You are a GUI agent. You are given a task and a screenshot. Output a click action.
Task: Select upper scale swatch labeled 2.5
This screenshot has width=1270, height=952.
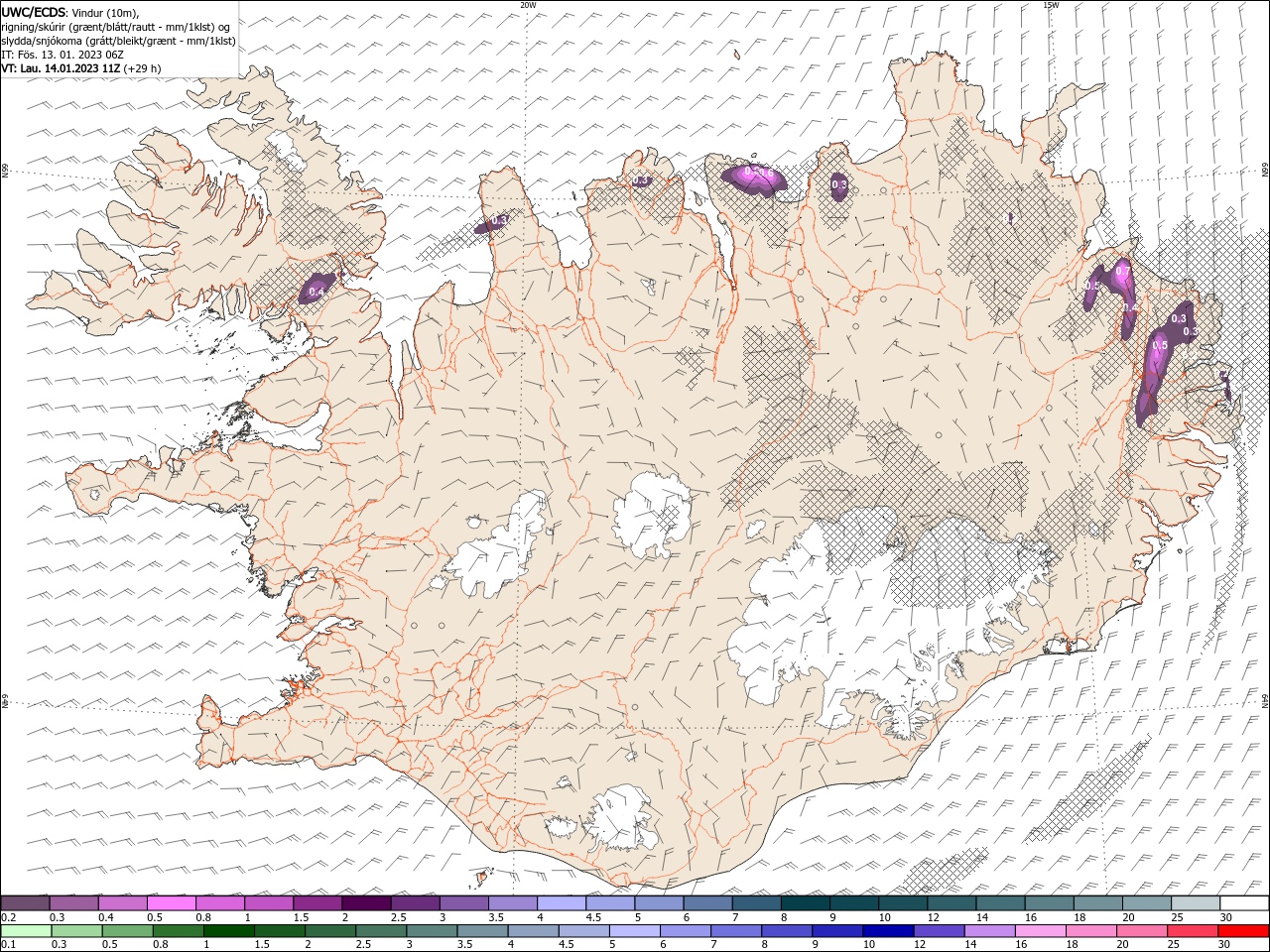pyautogui.click(x=414, y=903)
